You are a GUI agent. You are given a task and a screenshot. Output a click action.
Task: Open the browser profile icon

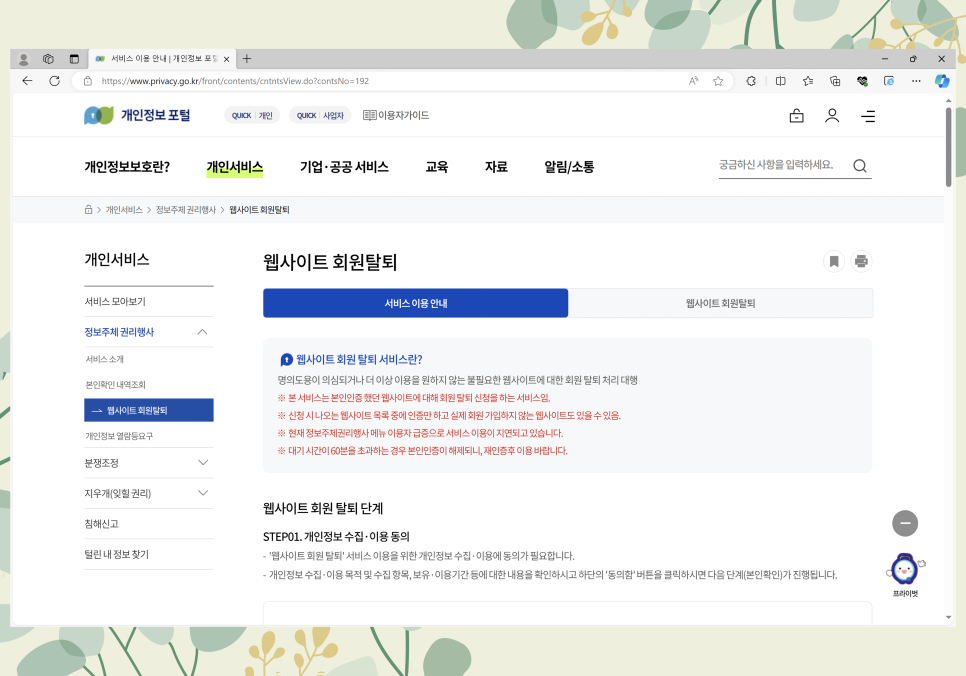pos(23,59)
